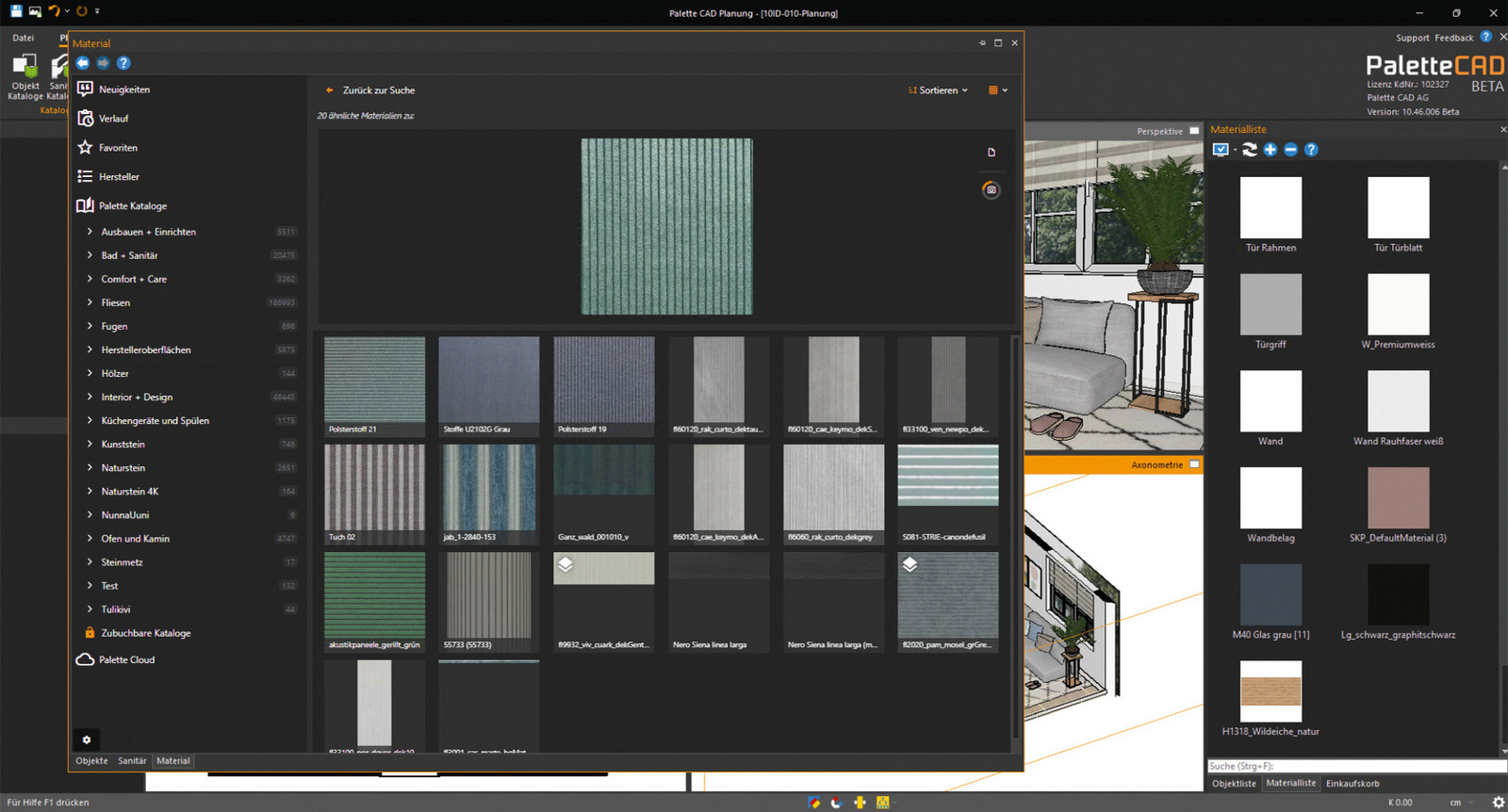Switch to the Objekte tab

pyautogui.click(x=91, y=761)
